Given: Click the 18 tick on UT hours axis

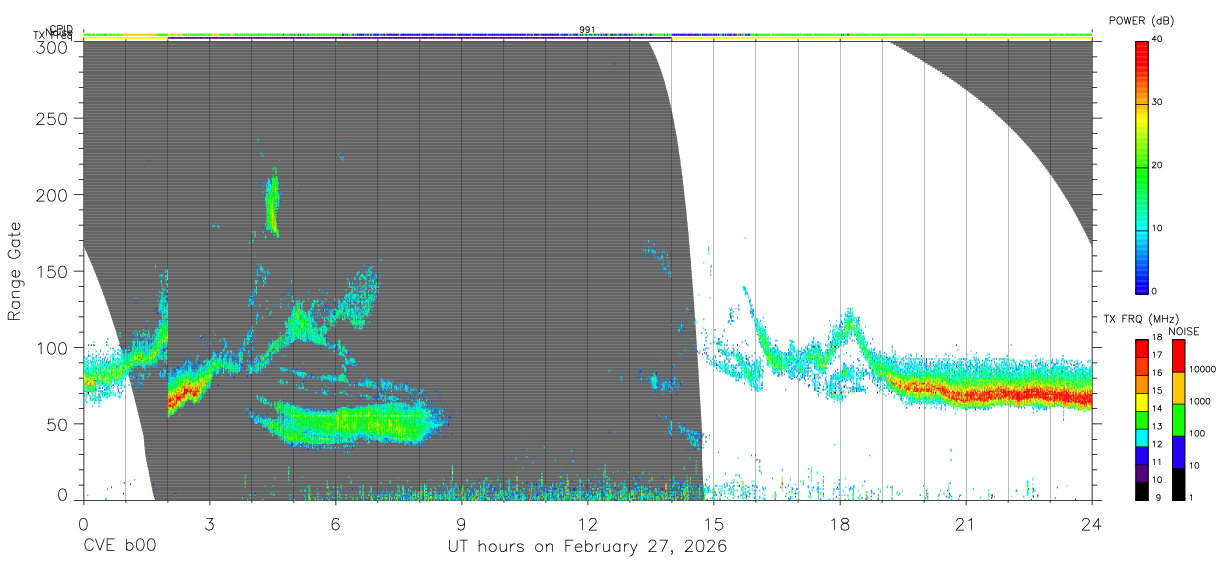Looking at the screenshot, I should tap(839, 523).
